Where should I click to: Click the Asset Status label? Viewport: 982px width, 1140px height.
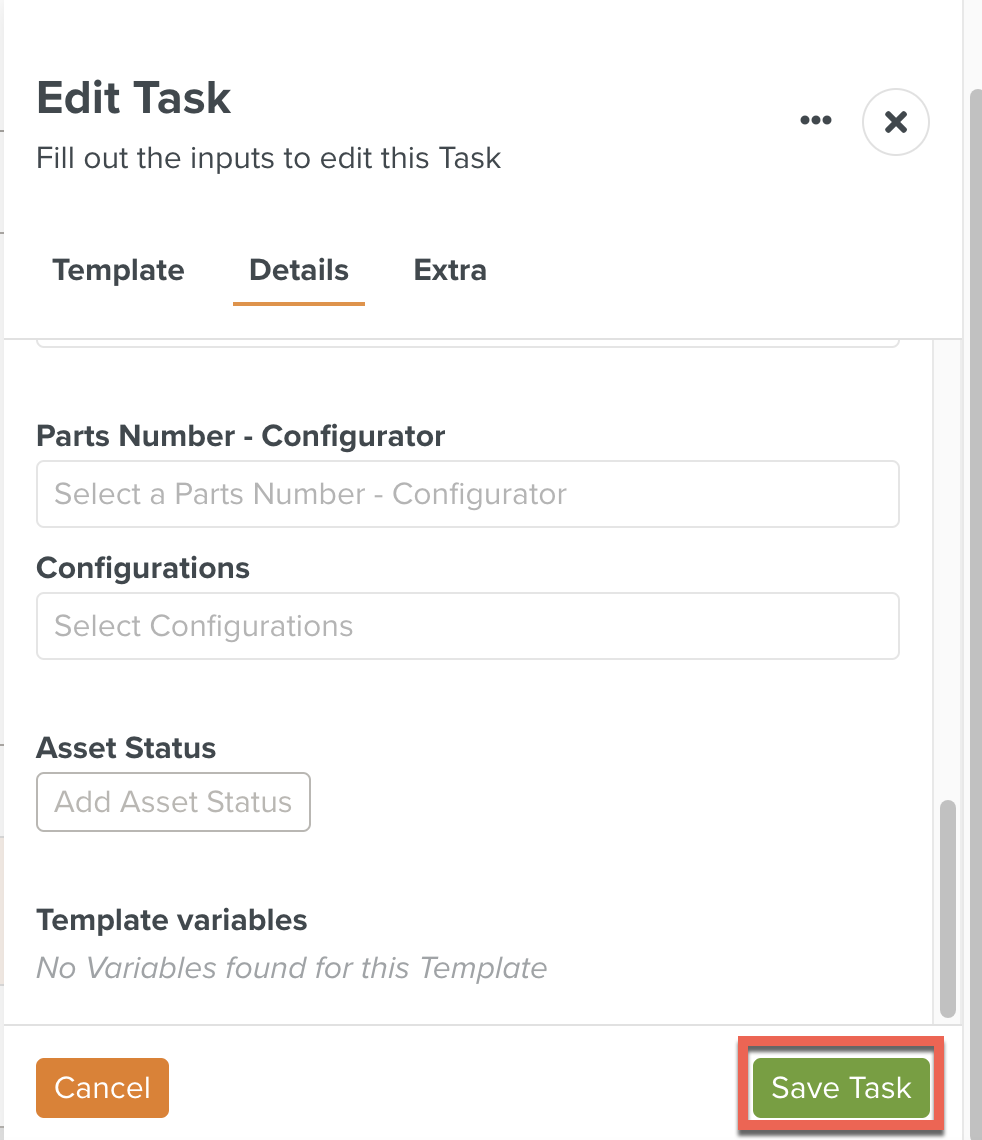(126, 747)
